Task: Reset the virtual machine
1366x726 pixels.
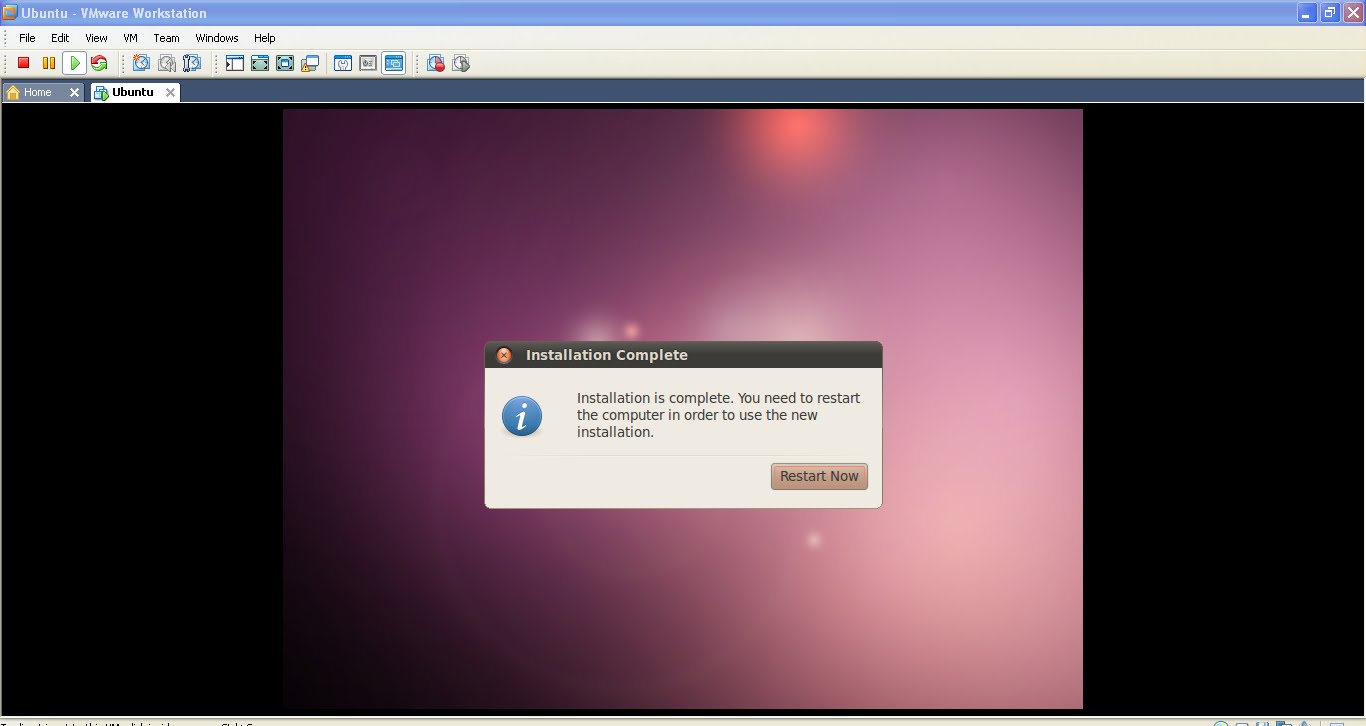Action: click(x=99, y=63)
